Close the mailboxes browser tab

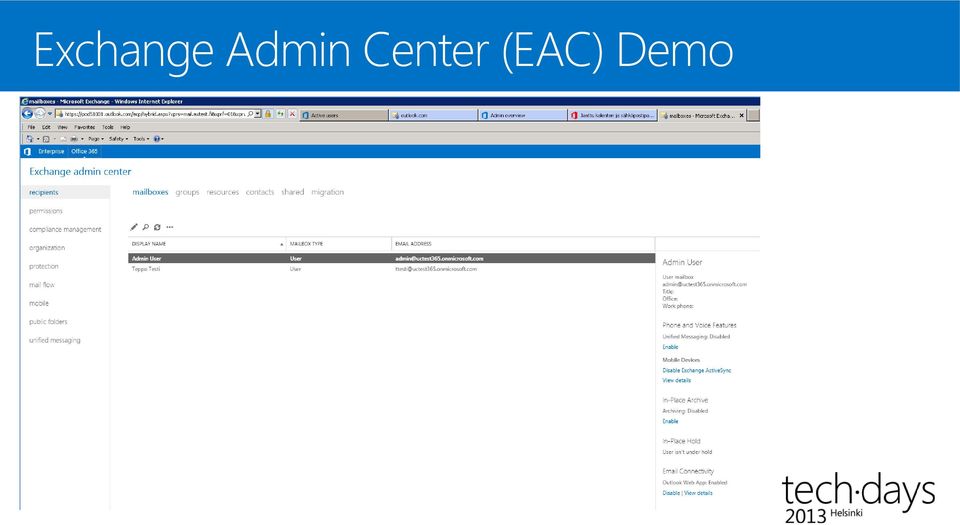click(x=741, y=115)
